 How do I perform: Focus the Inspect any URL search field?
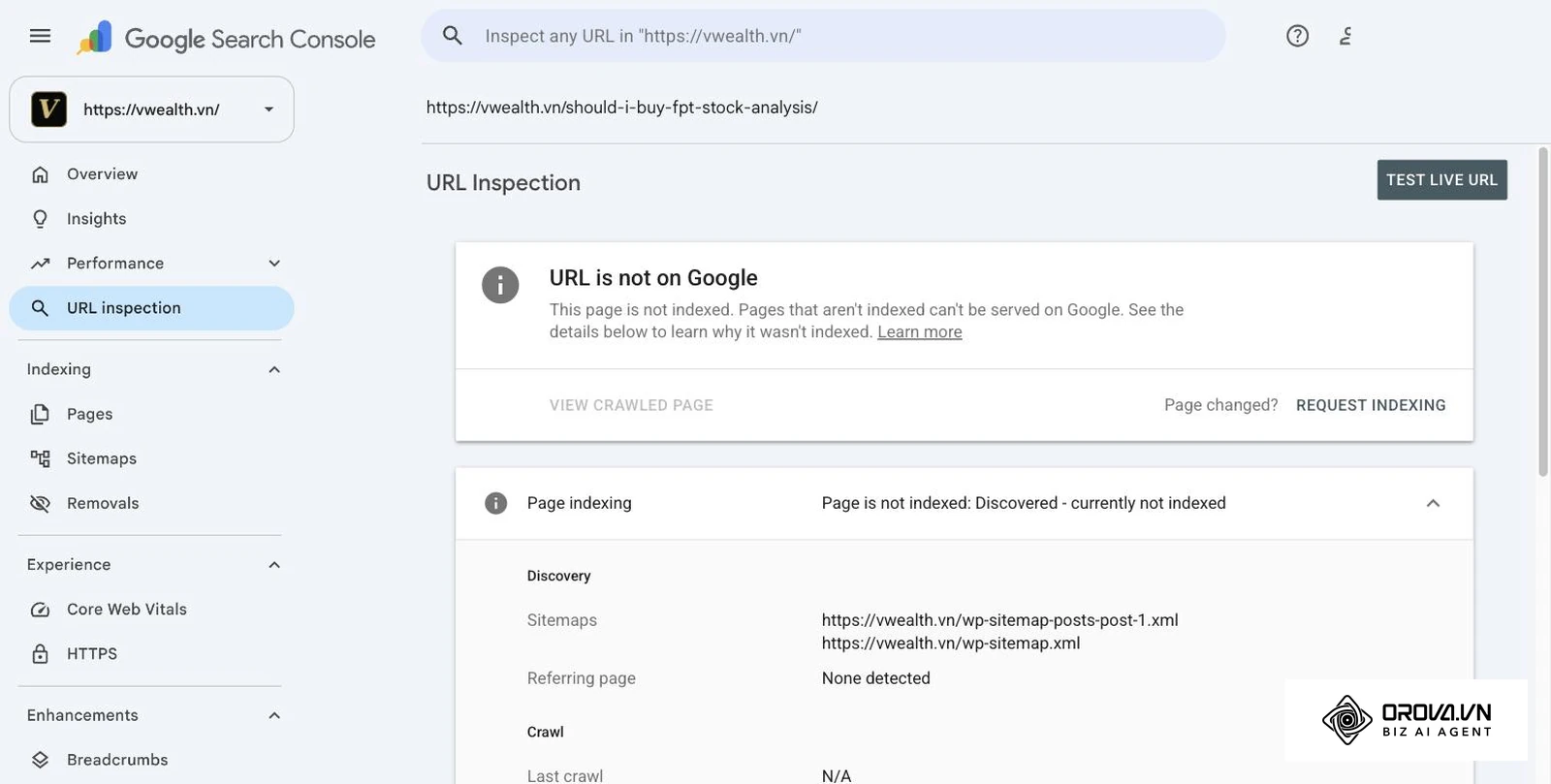(x=823, y=36)
